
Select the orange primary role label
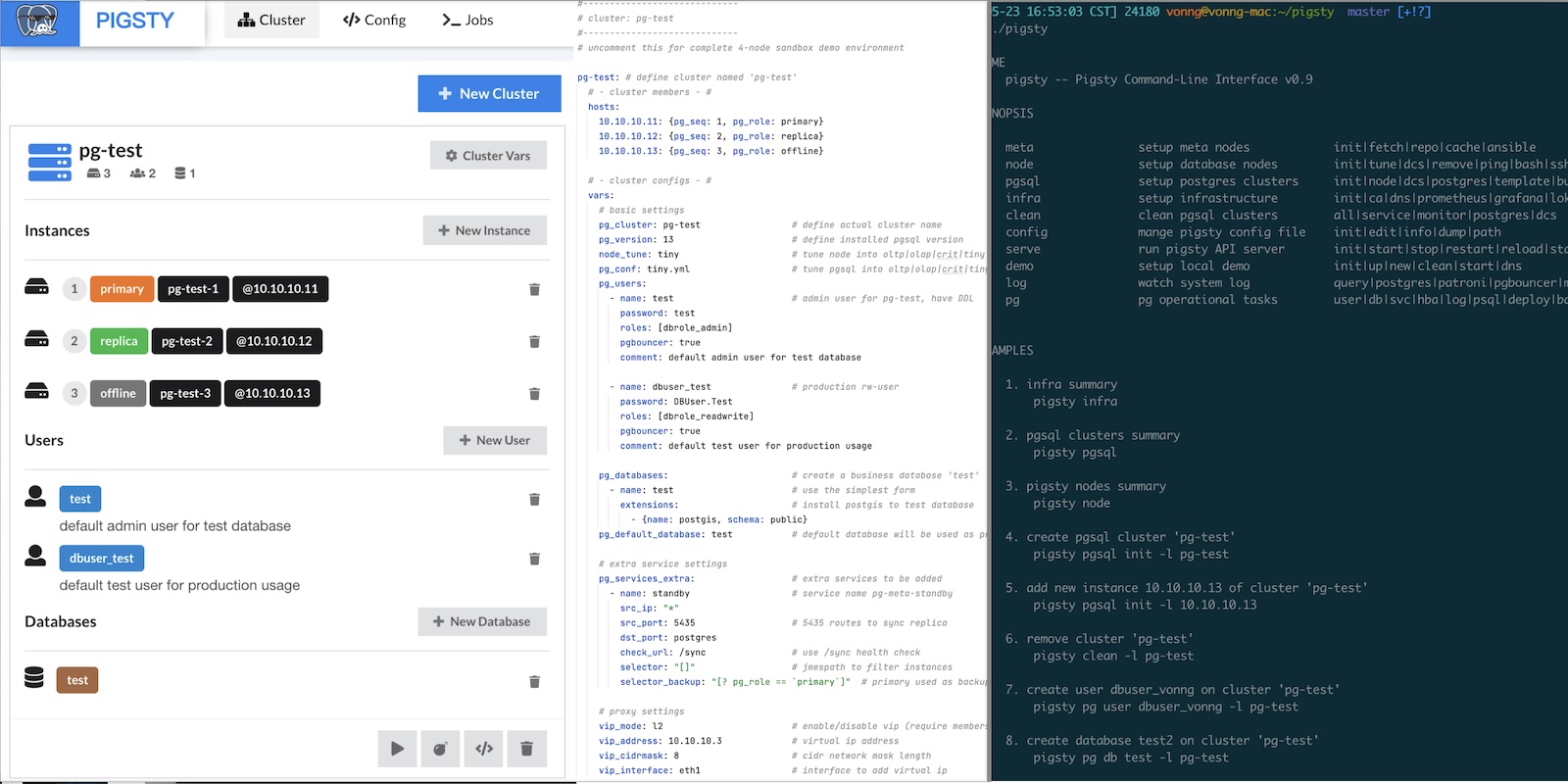coord(122,289)
